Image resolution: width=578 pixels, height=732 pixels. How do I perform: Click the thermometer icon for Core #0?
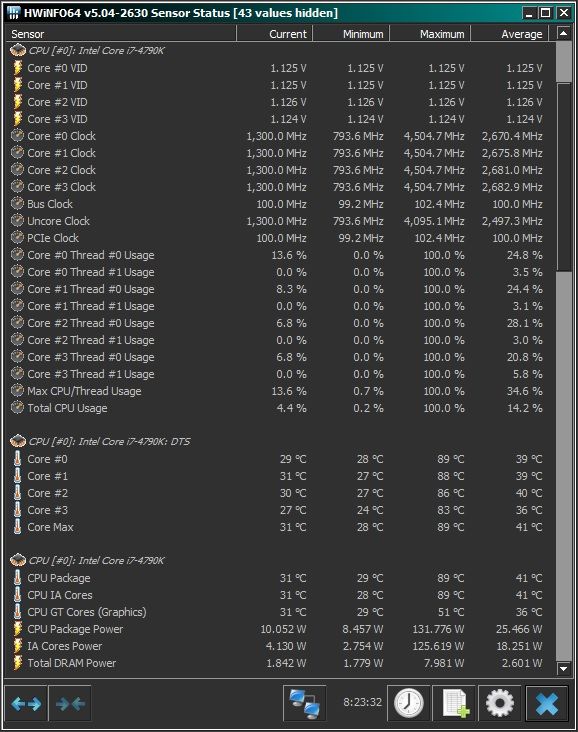(x=17, y=459)
